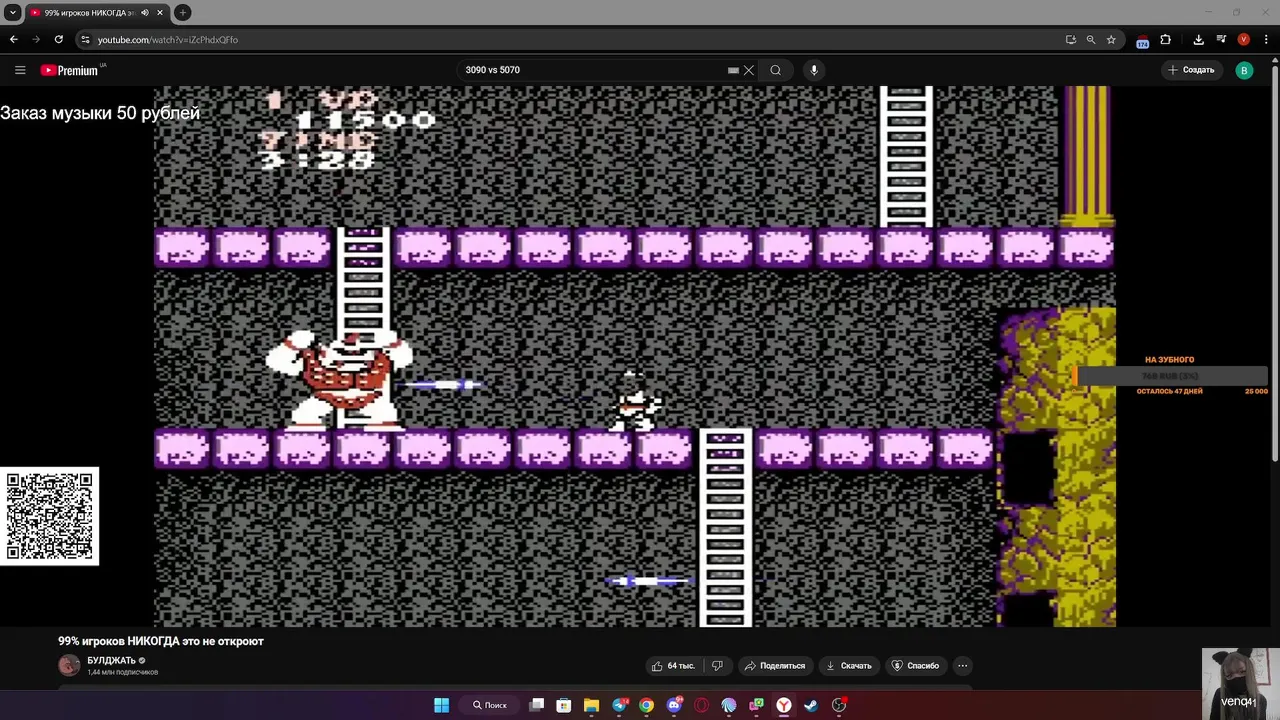This screenshot has height=720, width=1280.
Task: Open the extension with 174 badge
Action: click(1143, 41)
